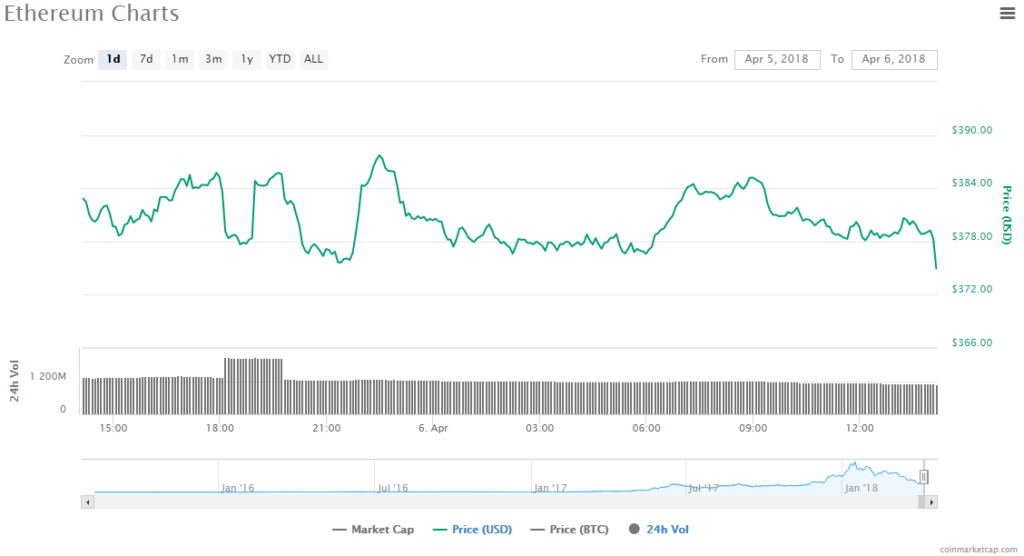Toggle 24h Vol series in legend

click(x=658, y=530)
